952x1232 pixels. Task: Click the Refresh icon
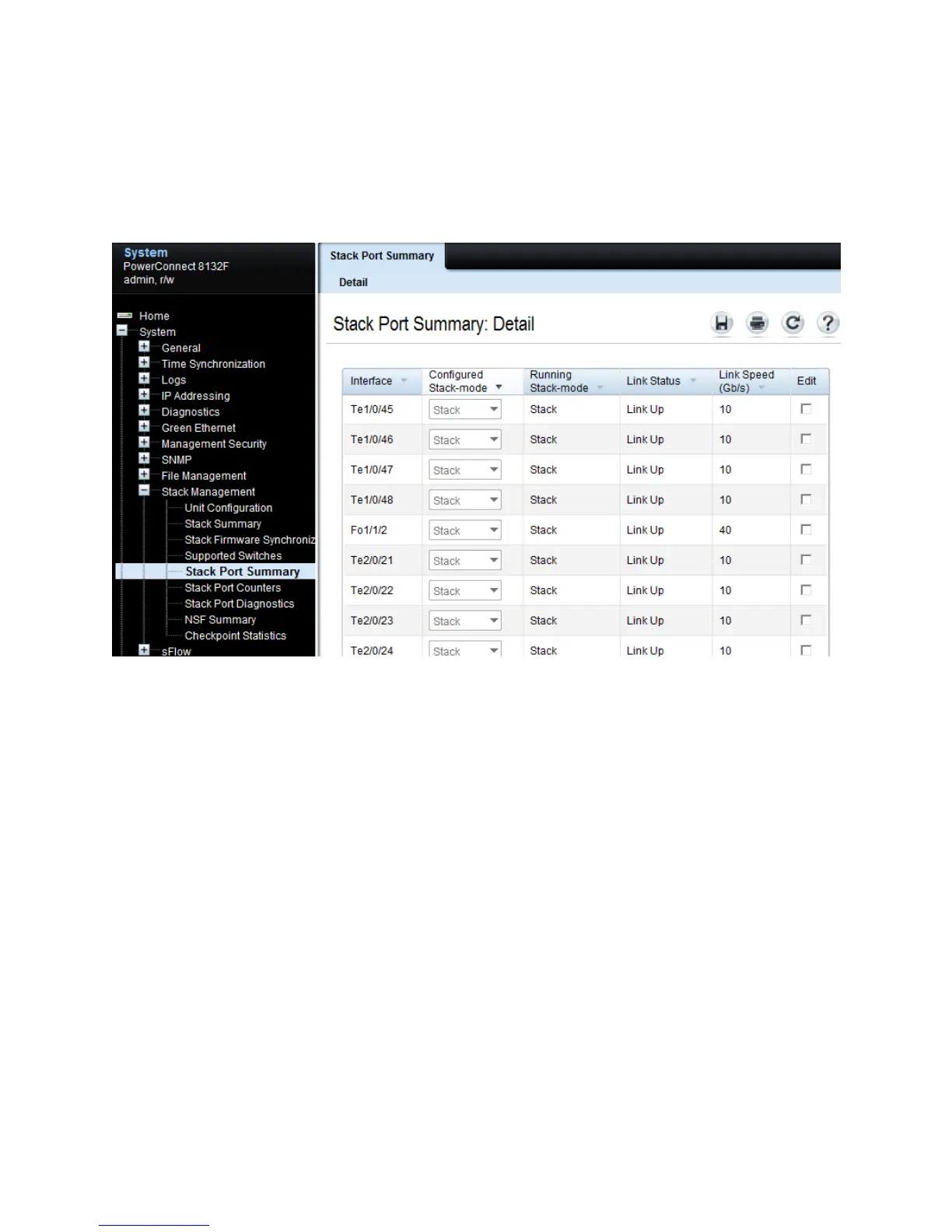pos(793,323)
